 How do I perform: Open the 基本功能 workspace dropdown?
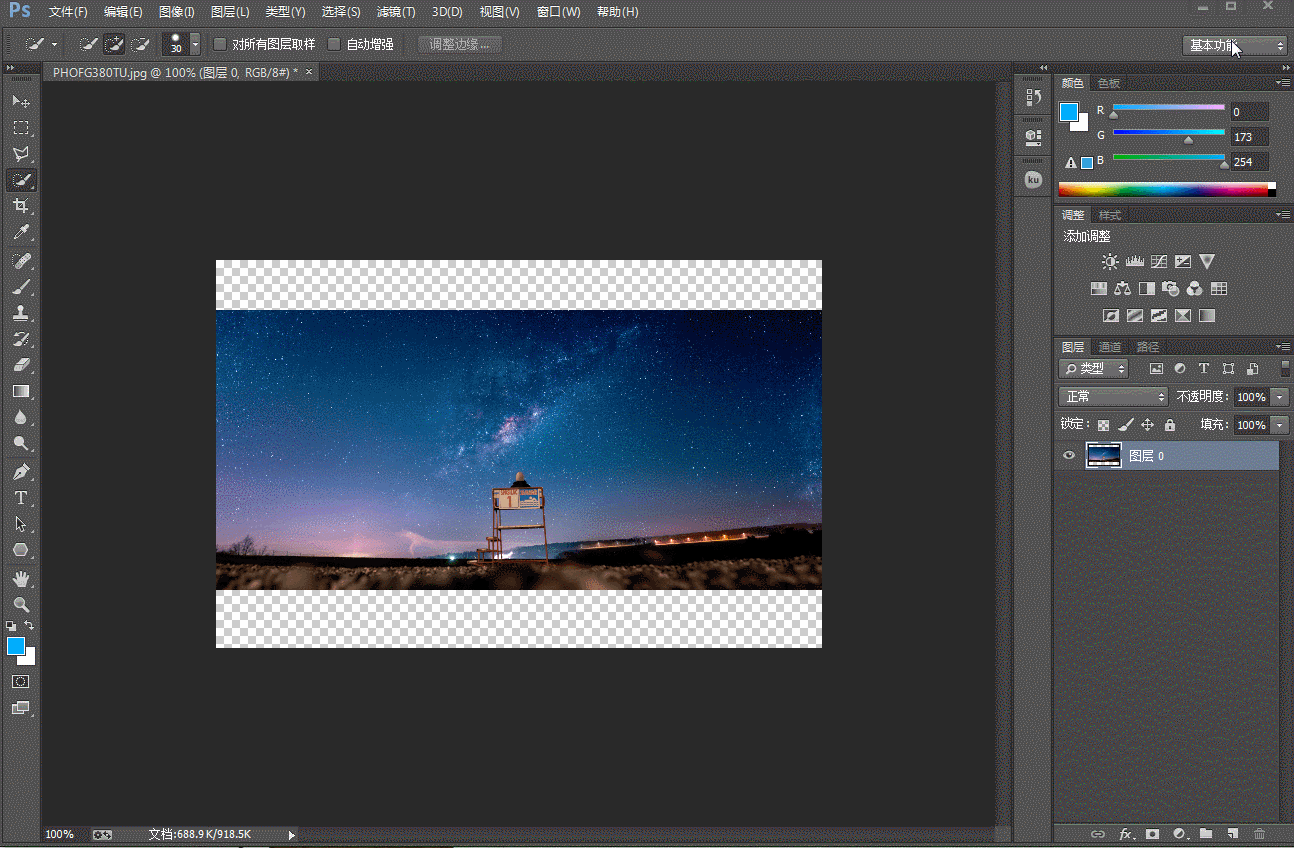pyautogui.click(x=1236, y=45)
